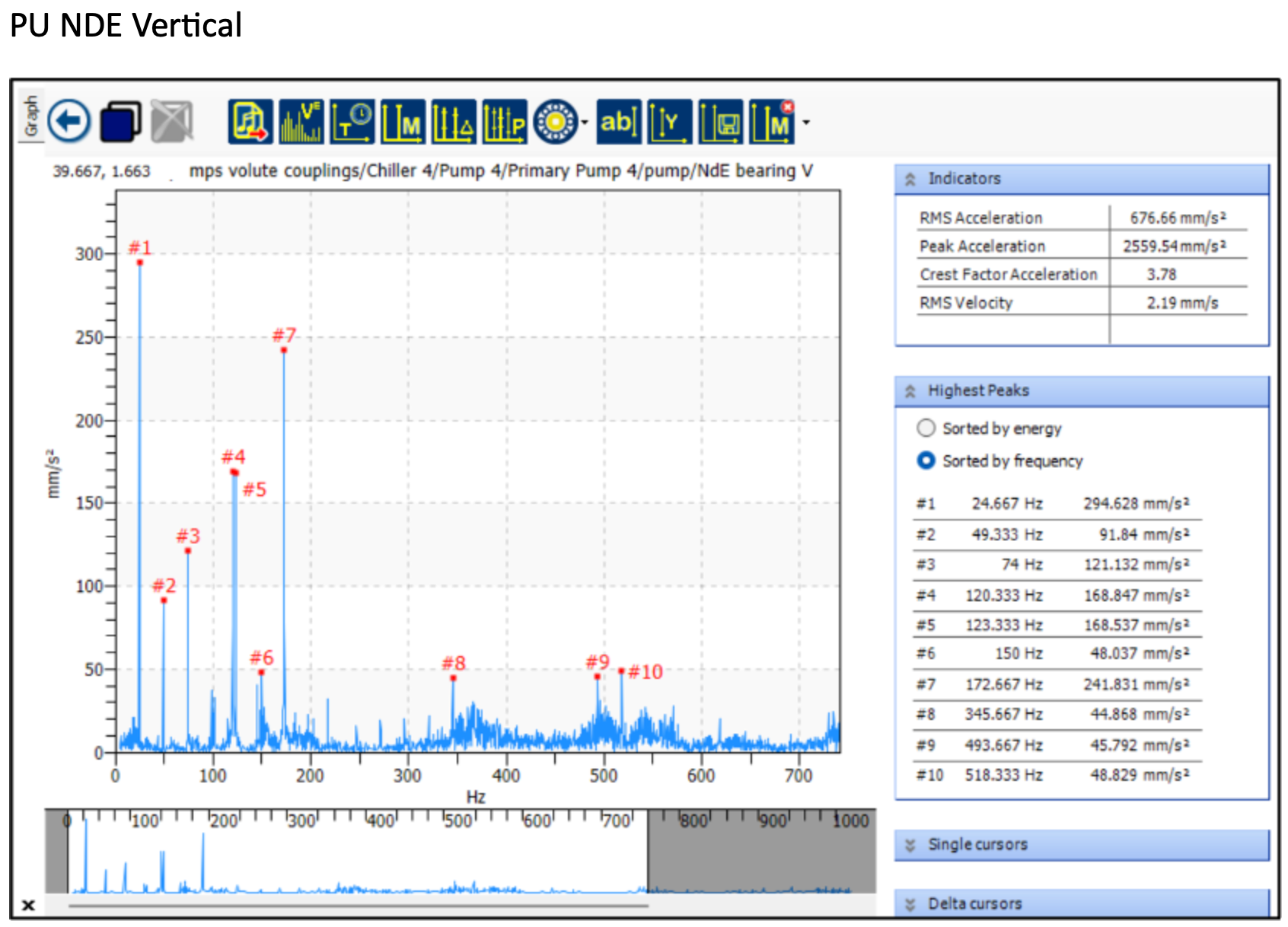Click the export audio file icon

point(250,122)
